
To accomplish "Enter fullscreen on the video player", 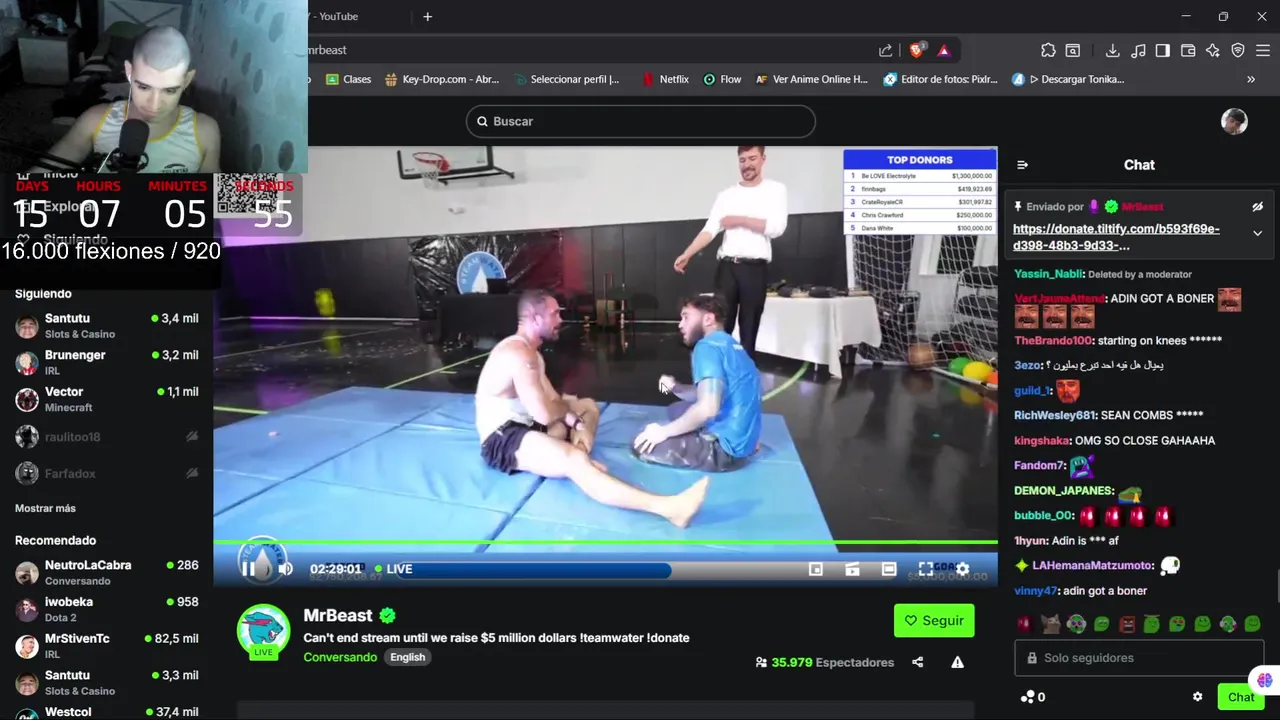I will coord(926,569).
